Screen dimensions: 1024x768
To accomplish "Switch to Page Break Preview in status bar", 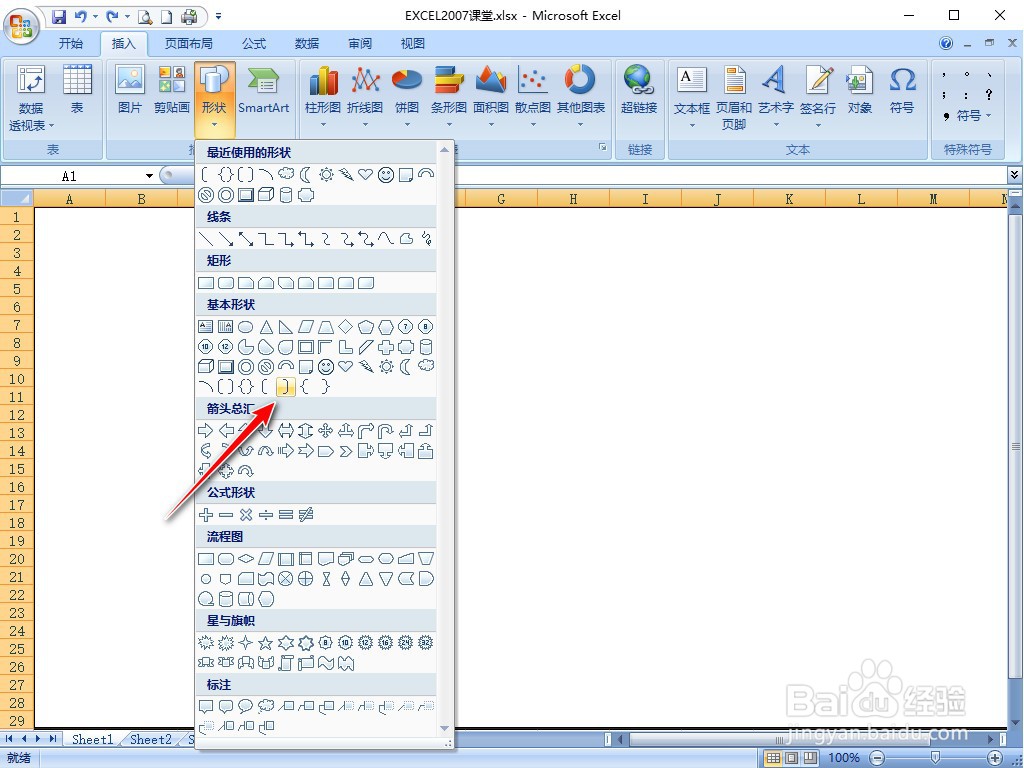I will point(810,758).
